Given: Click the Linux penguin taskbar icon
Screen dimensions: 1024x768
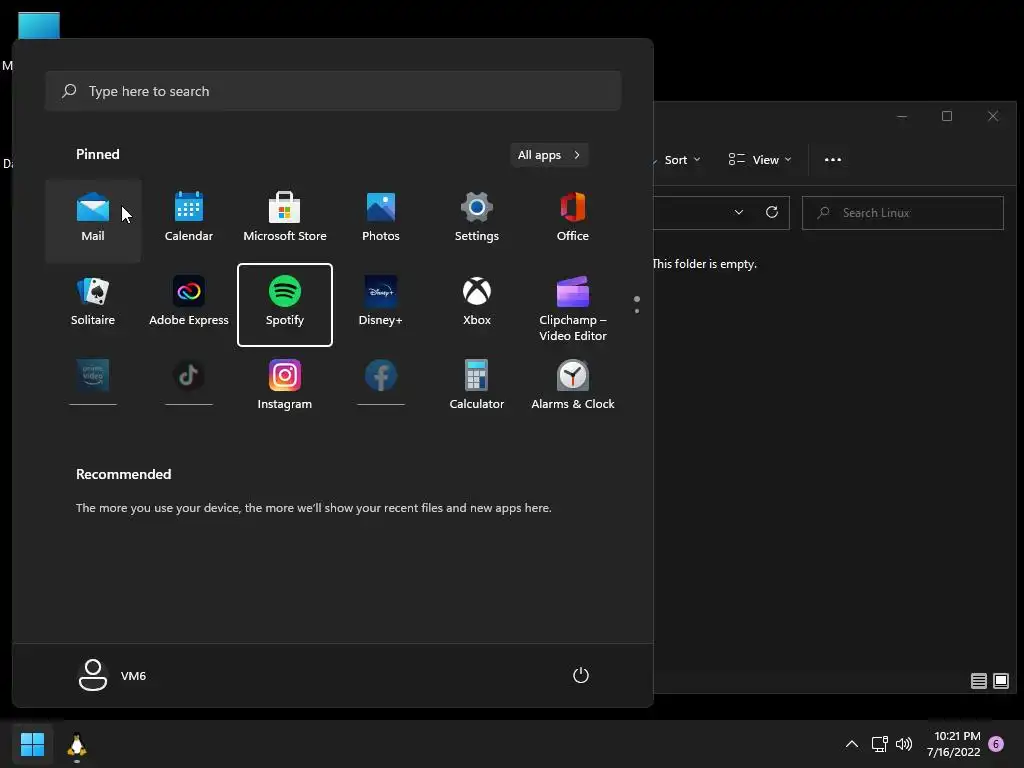Looking at the screenshot, I should [77, 745].
